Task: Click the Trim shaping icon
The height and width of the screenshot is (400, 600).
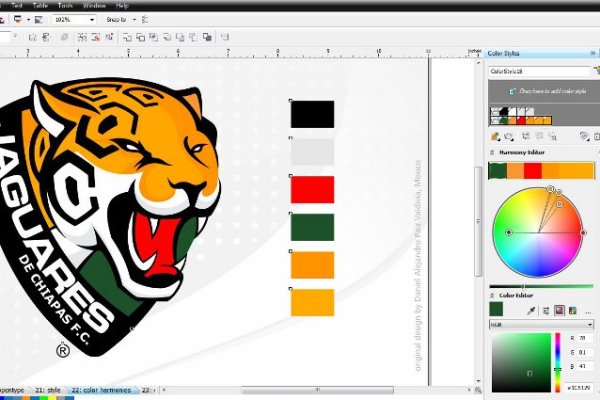Action: click(x=140, y=37)
